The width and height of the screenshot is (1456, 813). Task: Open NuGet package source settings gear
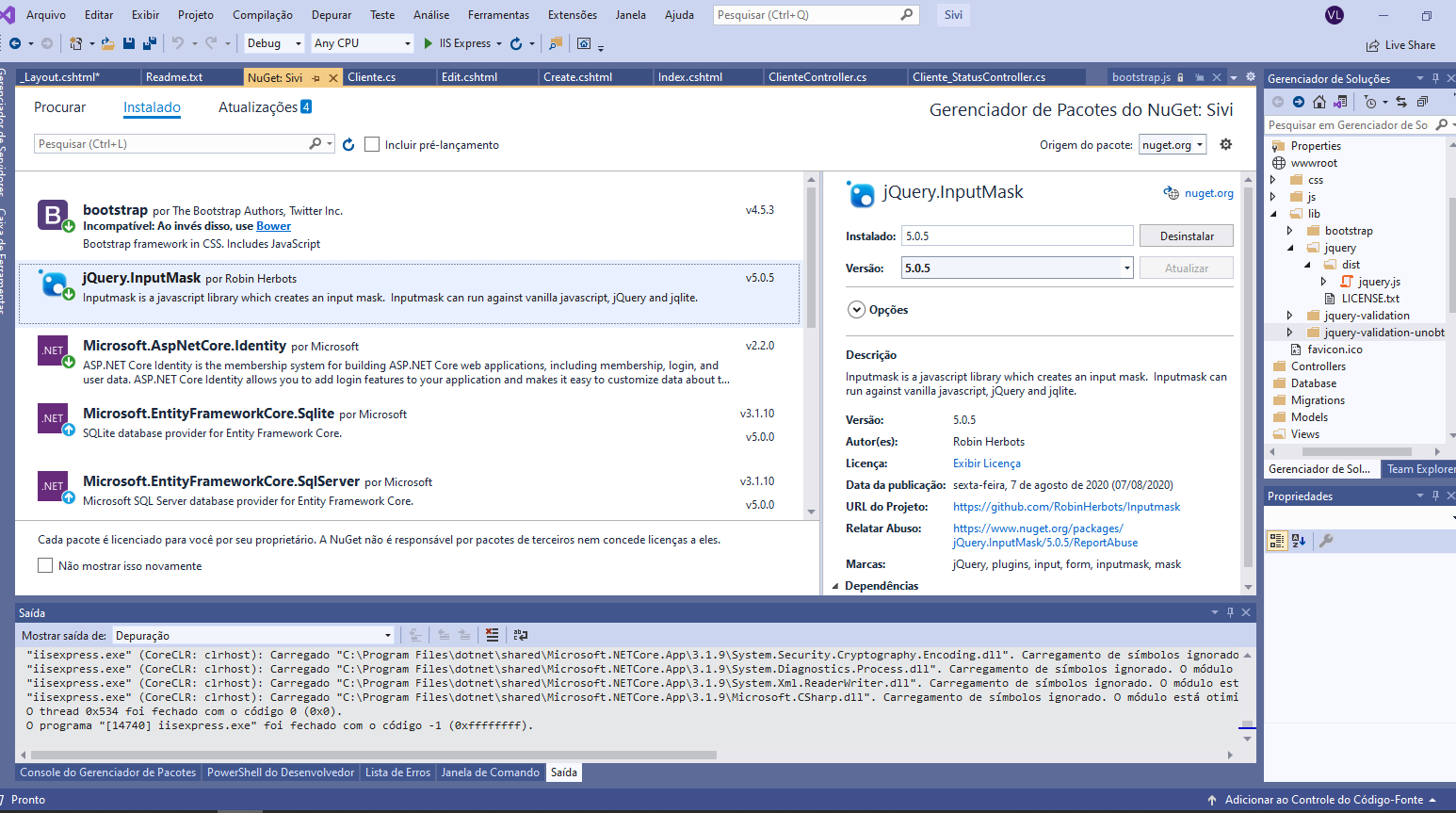(x=1225, y=144)
